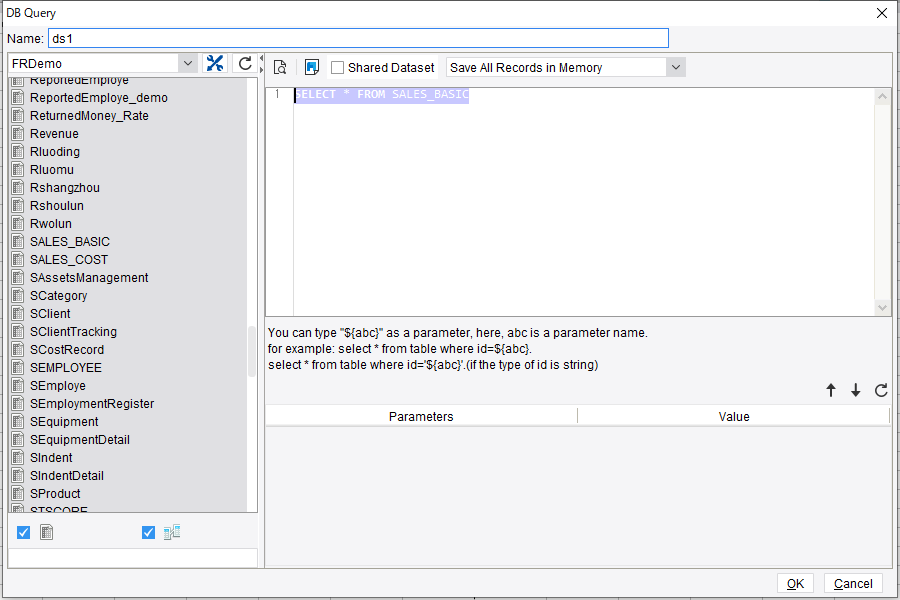
Task: Select the SCostRecord table
Action: [67, 349]
